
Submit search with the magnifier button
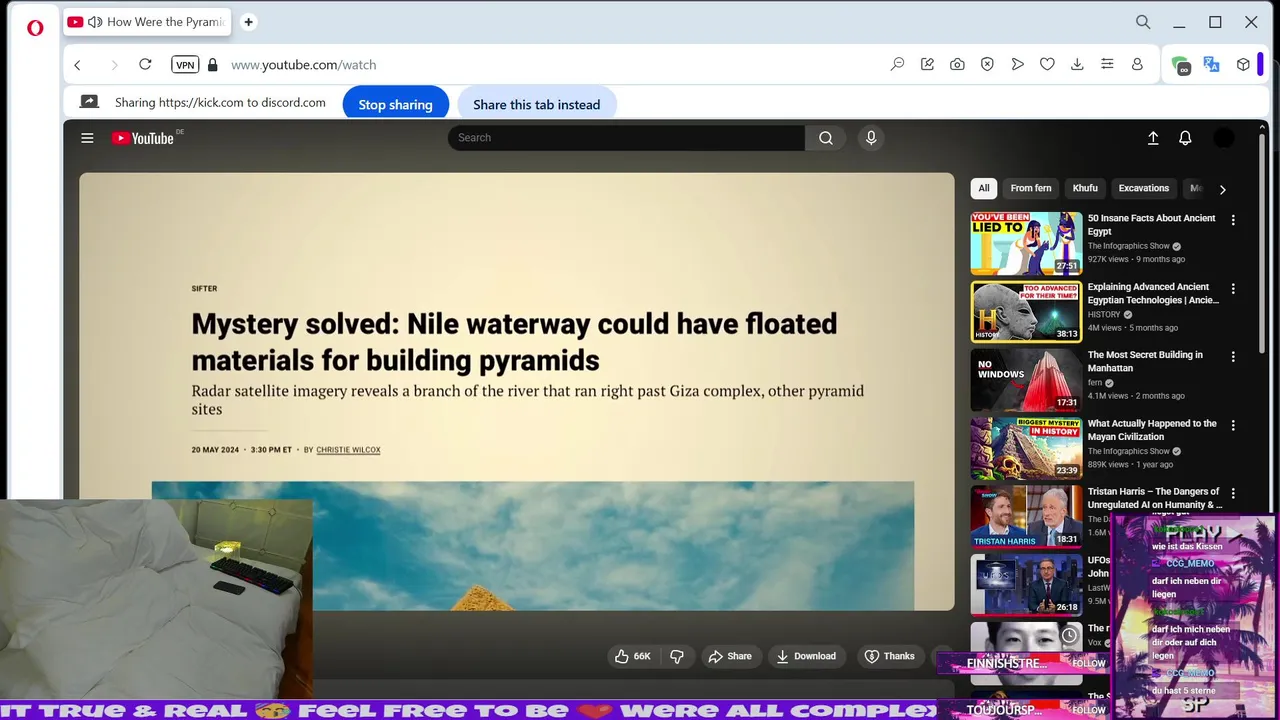[x=826, y=138]
